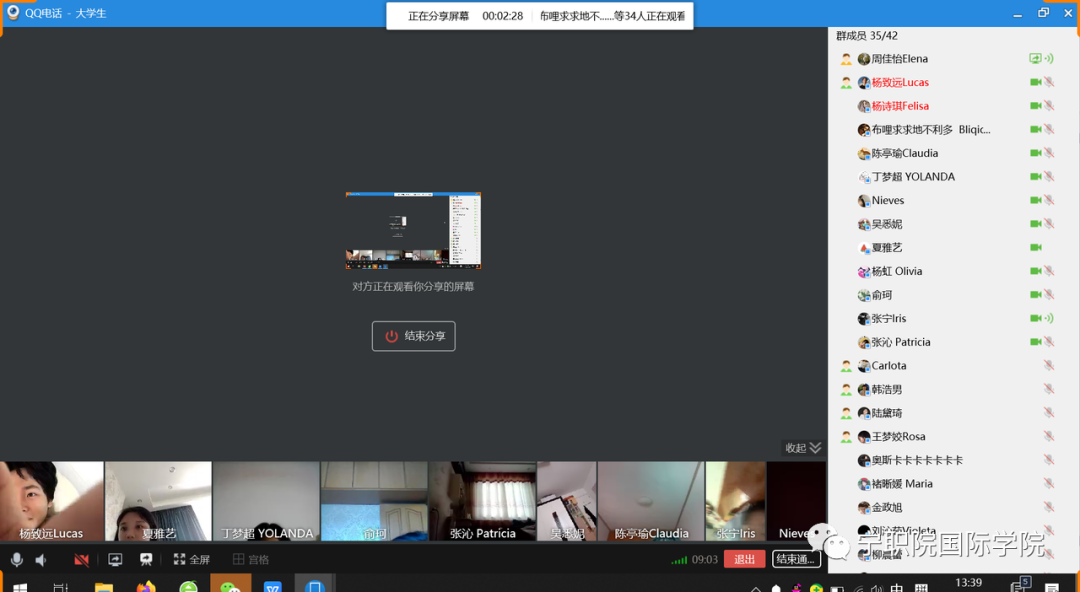
Task: Click the presentation board icon beside screen share
Action: click(146, 560)
